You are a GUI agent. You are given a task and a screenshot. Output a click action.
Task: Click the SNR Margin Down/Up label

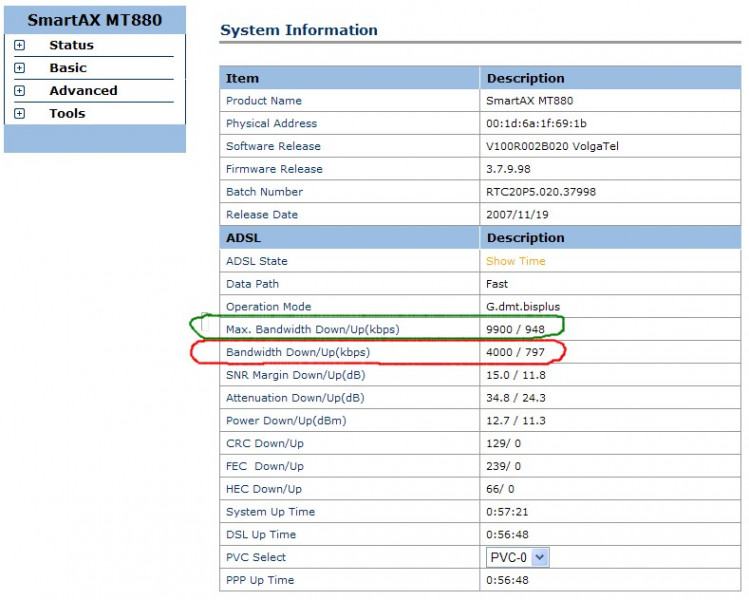pyautogui.click(x=295, y=375)
